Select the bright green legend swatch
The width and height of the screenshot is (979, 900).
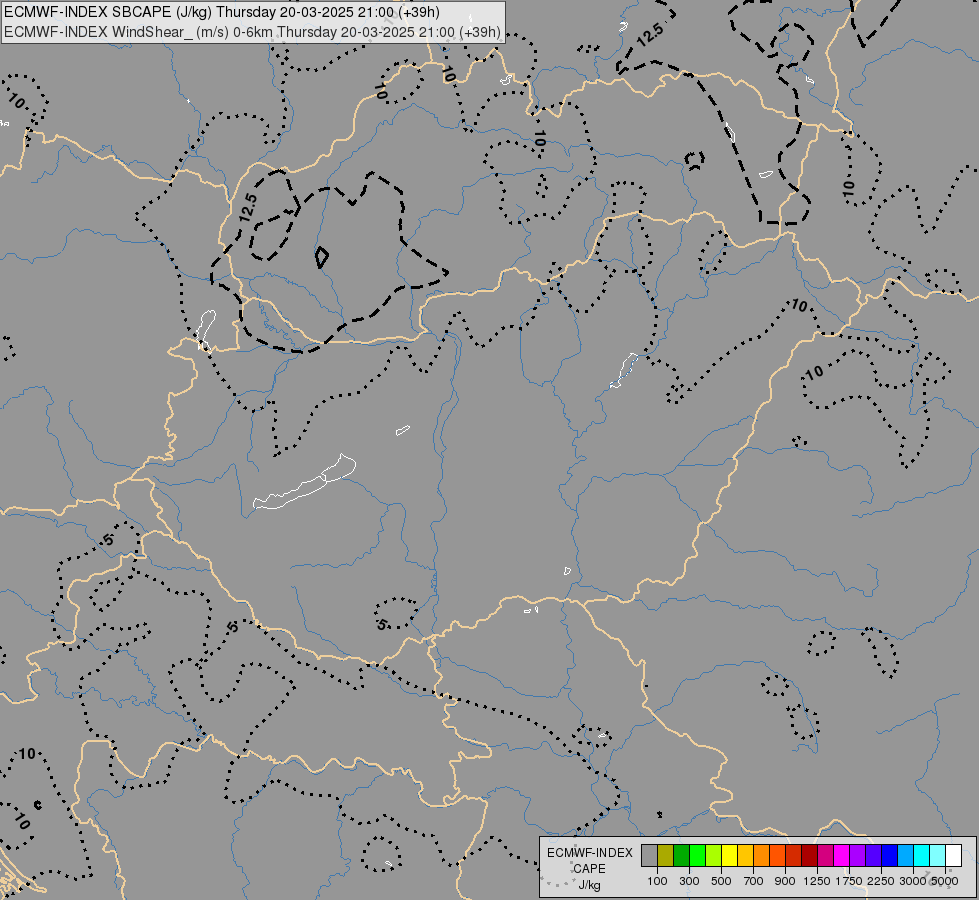(x=697, y=855)
